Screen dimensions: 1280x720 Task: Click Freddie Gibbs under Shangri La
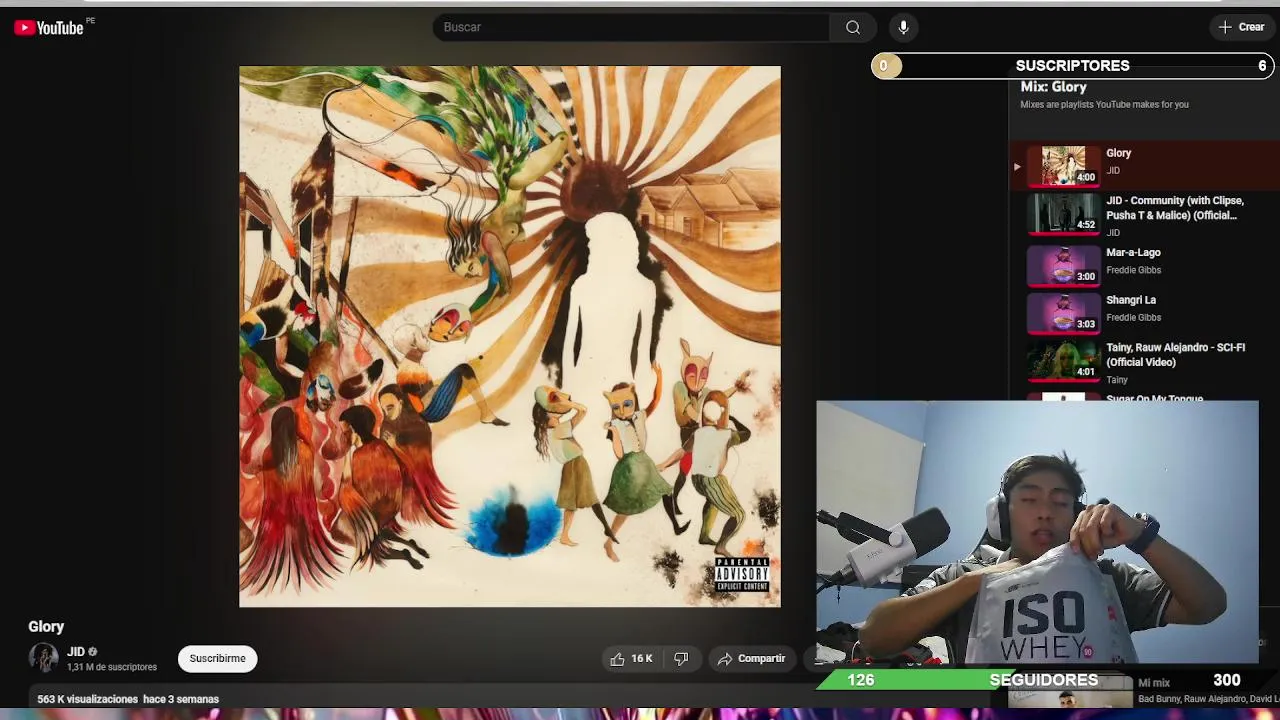1133,317
